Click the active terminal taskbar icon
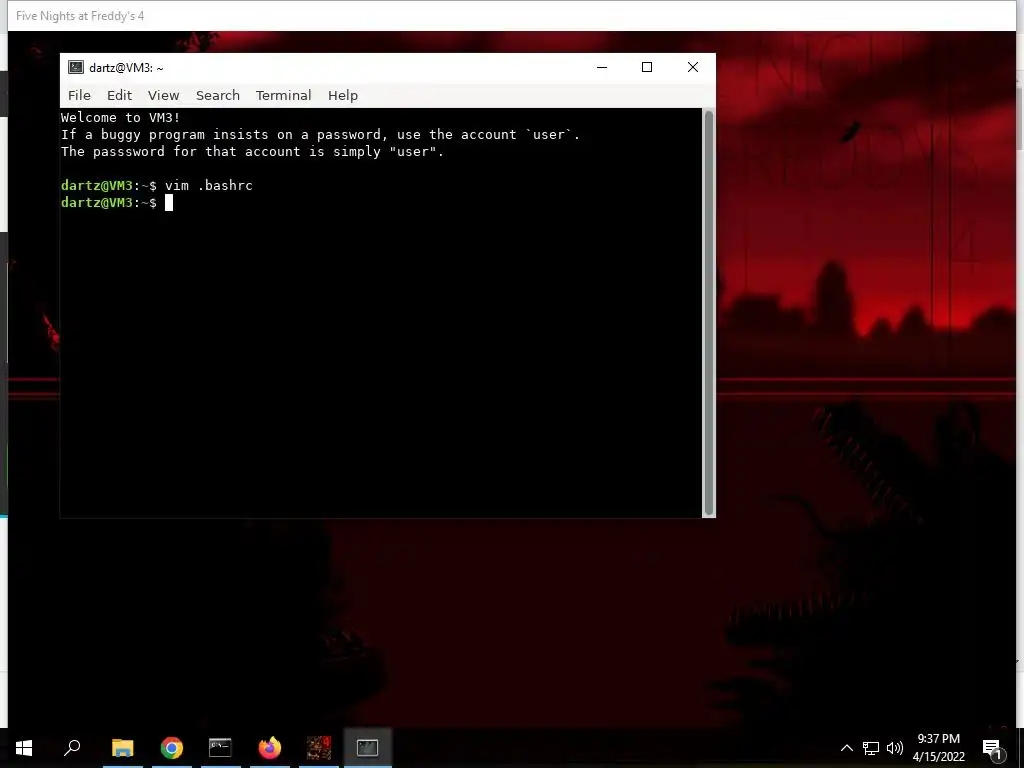The image size is (1024, 768). click(x=368, y=748)
